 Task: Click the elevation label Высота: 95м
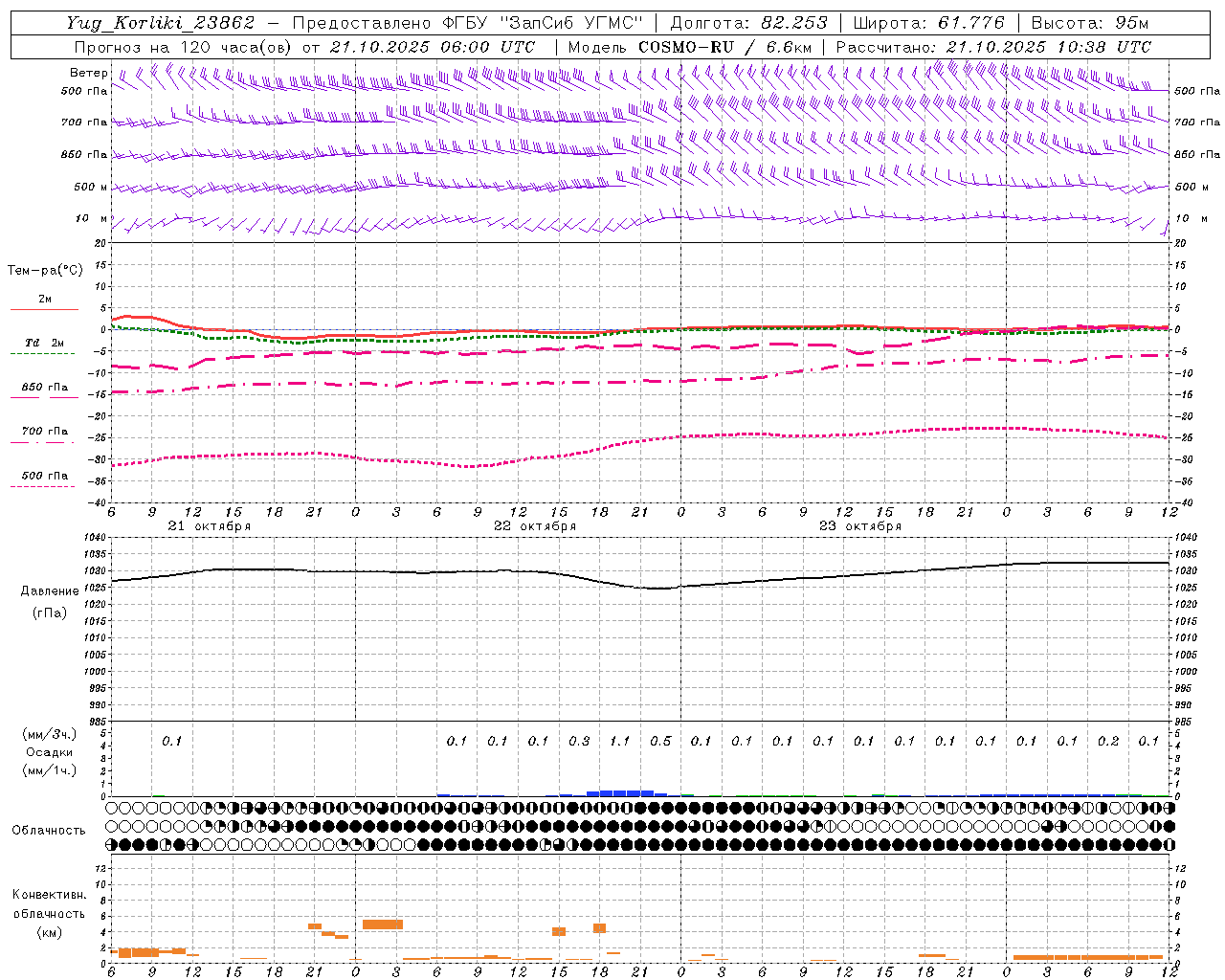(1090, 23)
